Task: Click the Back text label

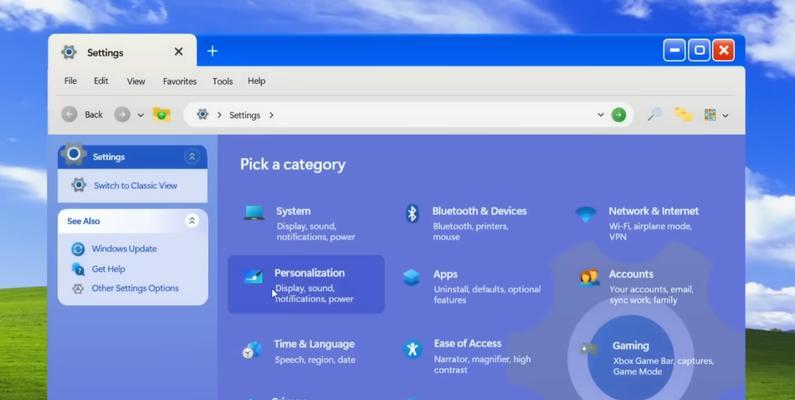Action: pos(94,115)
